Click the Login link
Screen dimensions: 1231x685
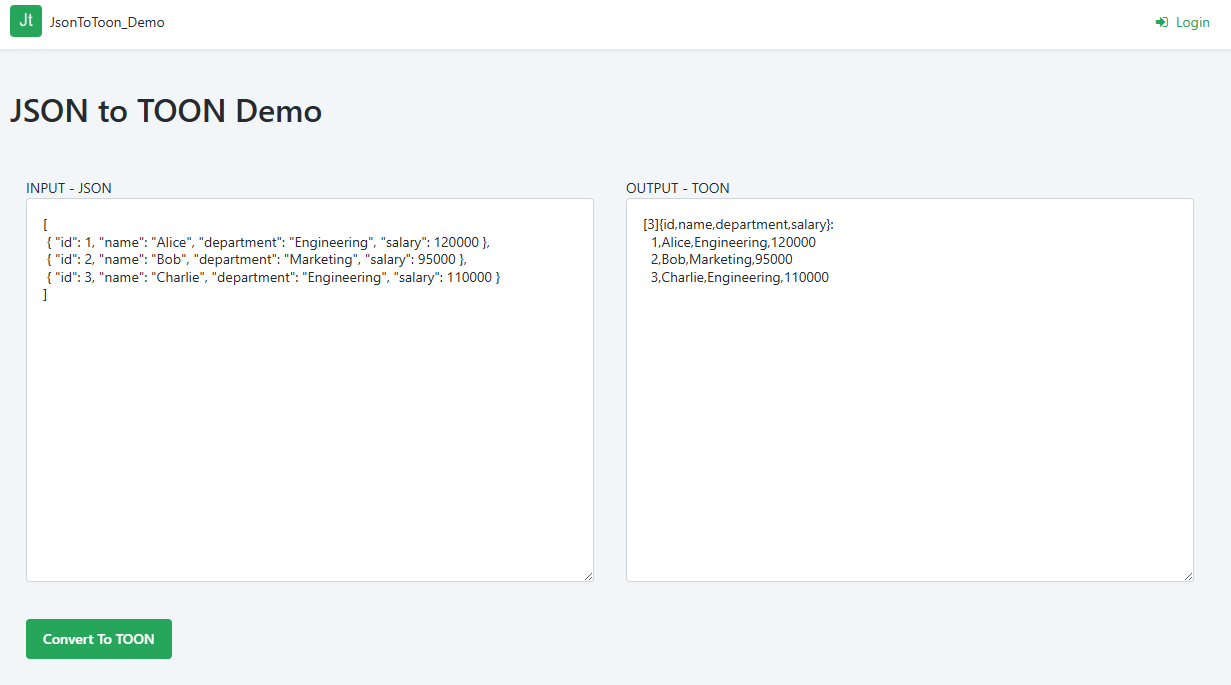click(x=1182, y=22)
